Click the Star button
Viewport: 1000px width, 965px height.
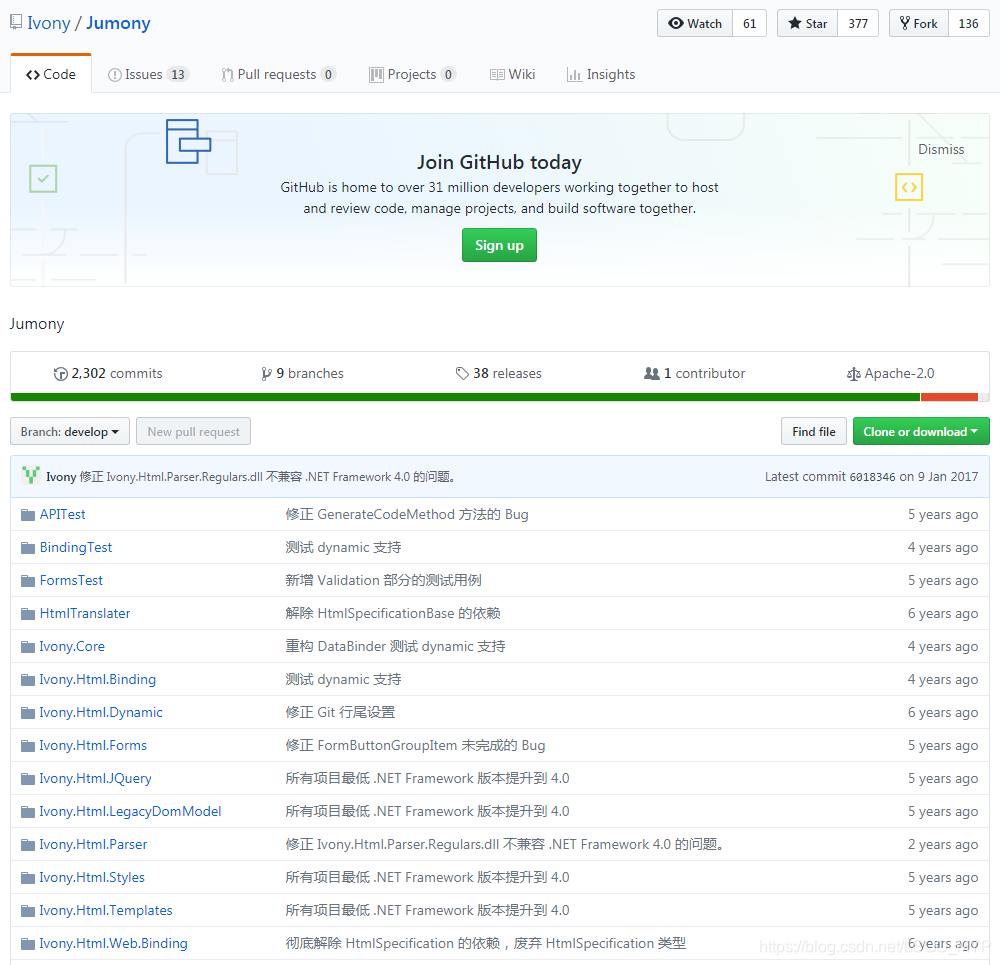807,24
